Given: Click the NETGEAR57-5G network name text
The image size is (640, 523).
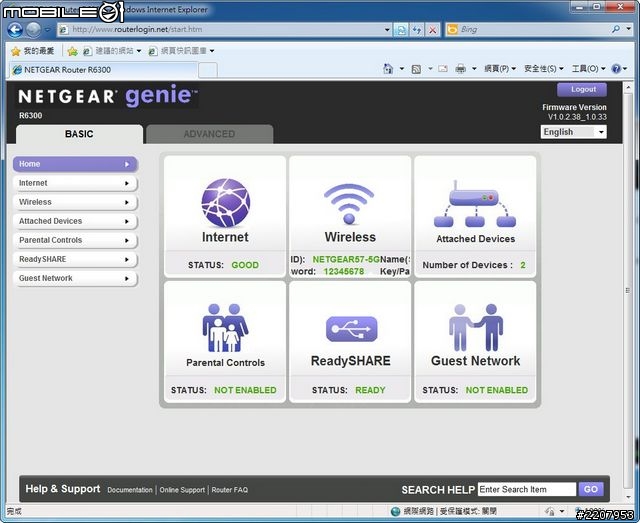Looking at the screenshot, I should point(346,259).
